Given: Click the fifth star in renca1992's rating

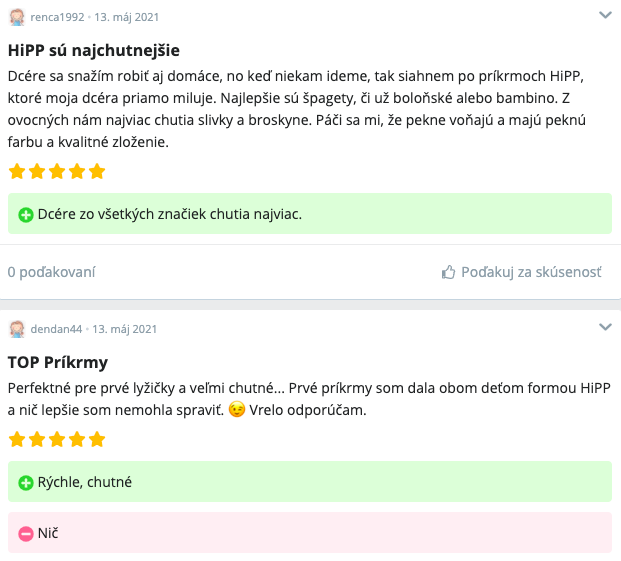Looking at the screenshot, I should 97,171.
